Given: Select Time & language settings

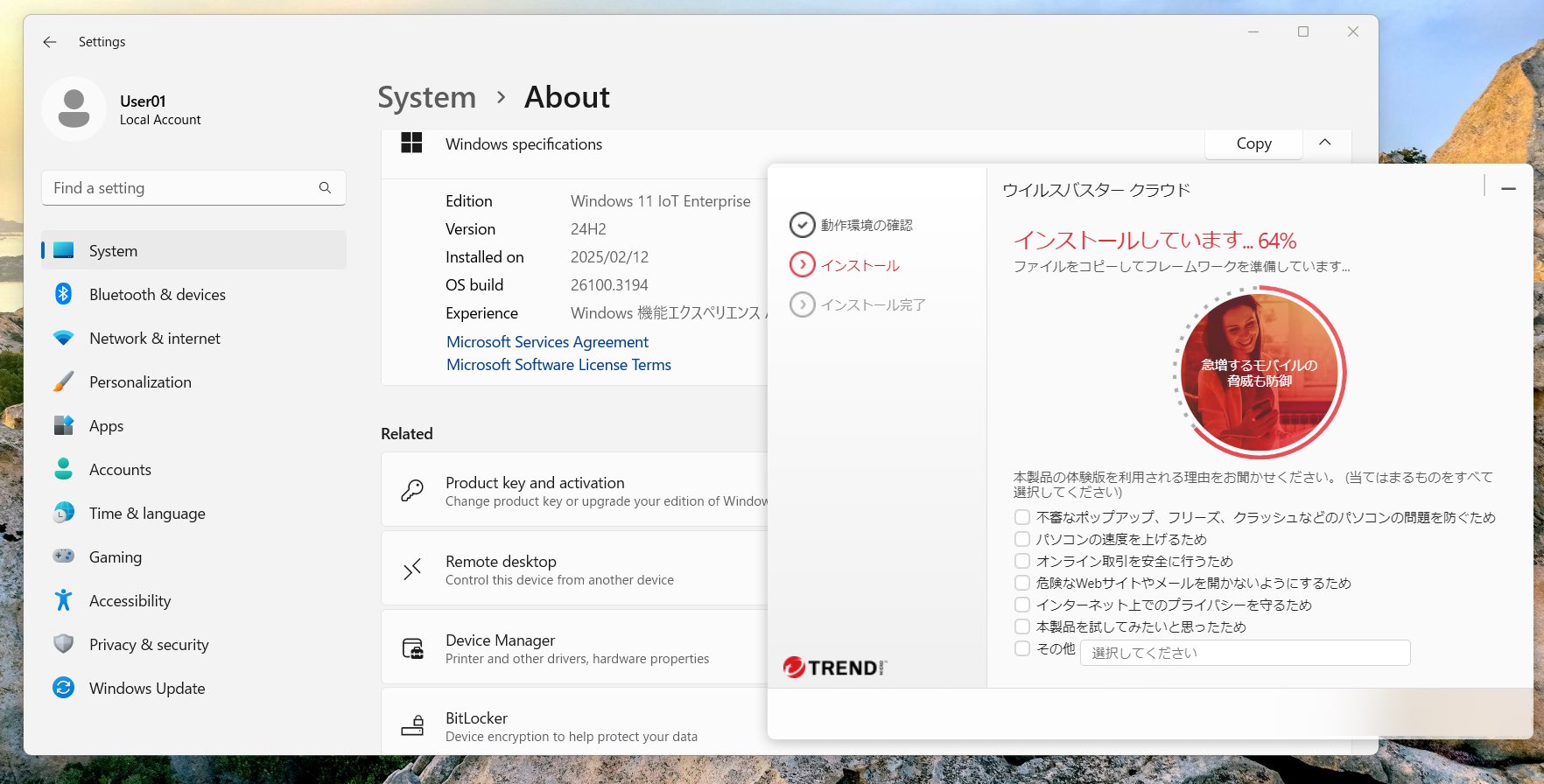Looking at the screenshot, I should click(x=193, y=514).
